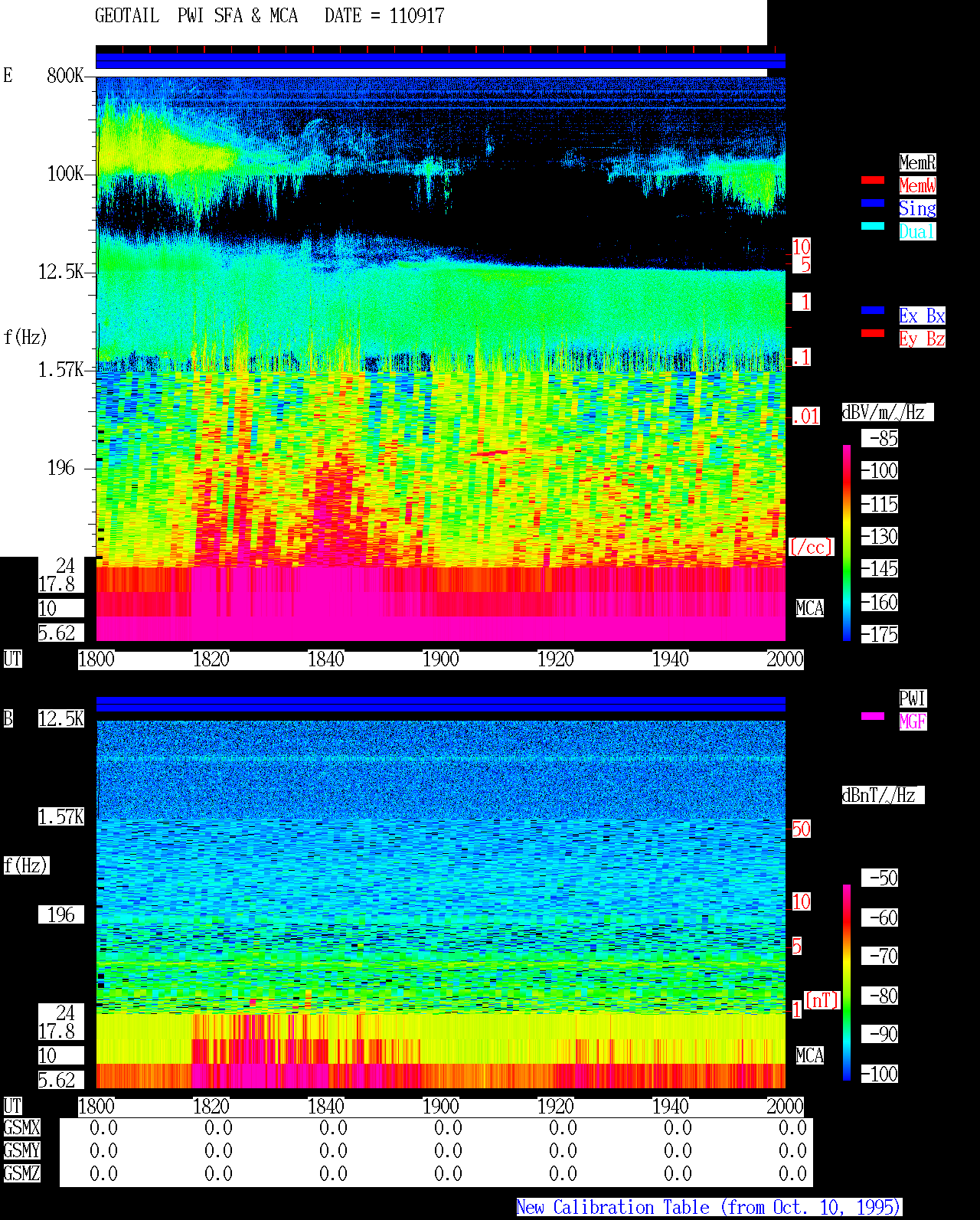Click the 1840 UT label under B panel

tap(325, 1106)
